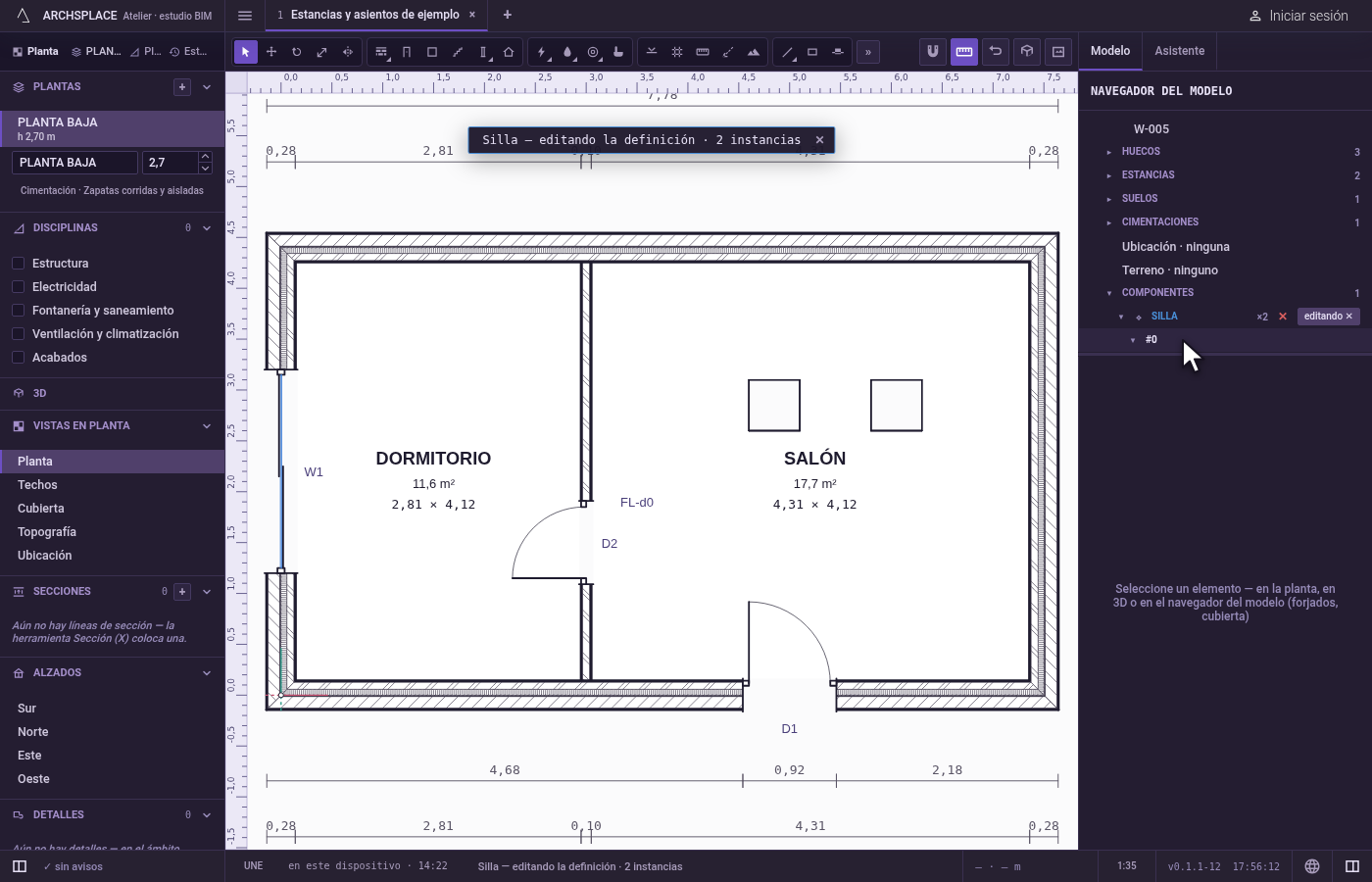Click the PLANTA BAJA name field
This screenshot has height=882, width=1372.
(74, 163)
